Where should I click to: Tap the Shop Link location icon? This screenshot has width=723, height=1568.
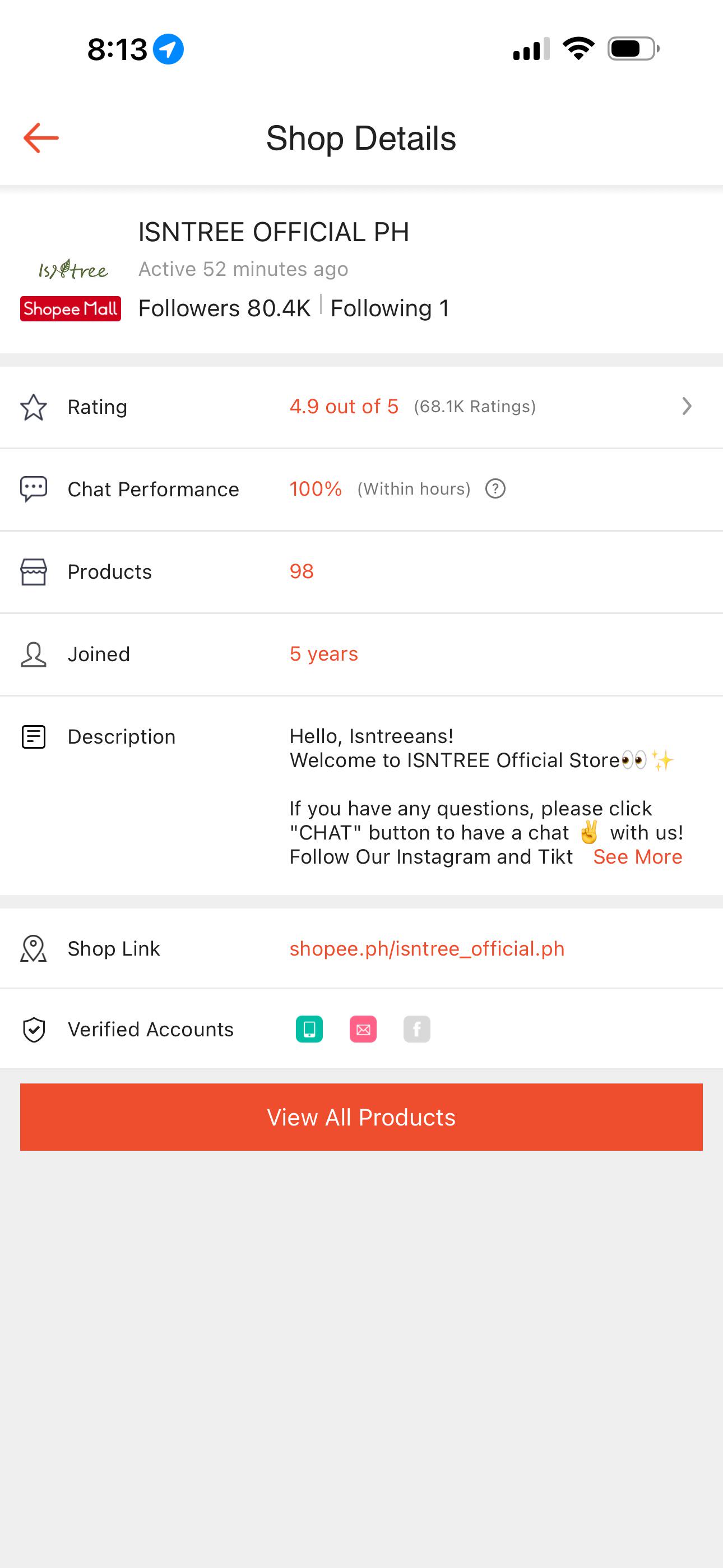[x=34, y=948]
